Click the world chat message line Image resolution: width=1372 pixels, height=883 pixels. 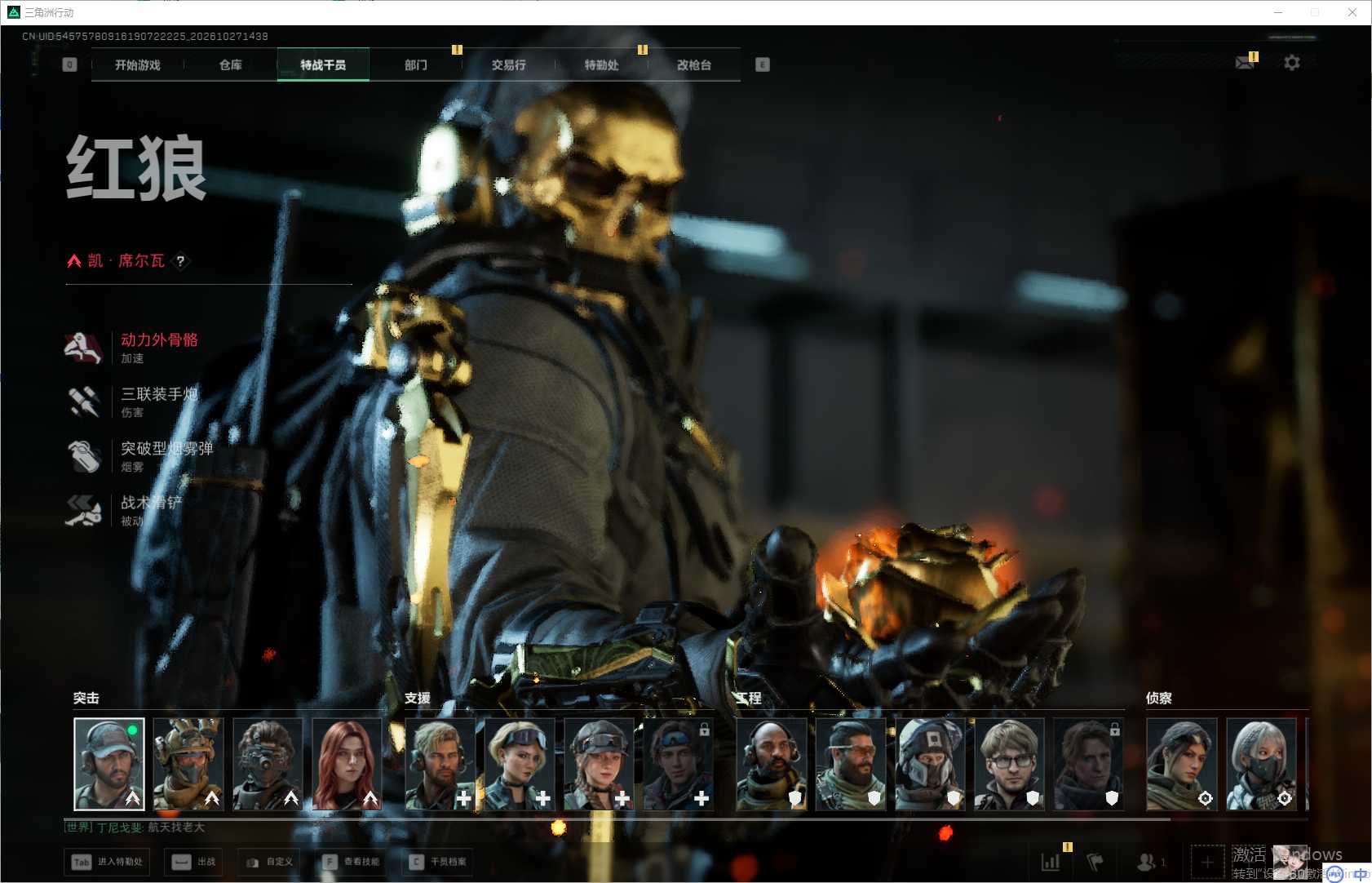tap(135, 828)
